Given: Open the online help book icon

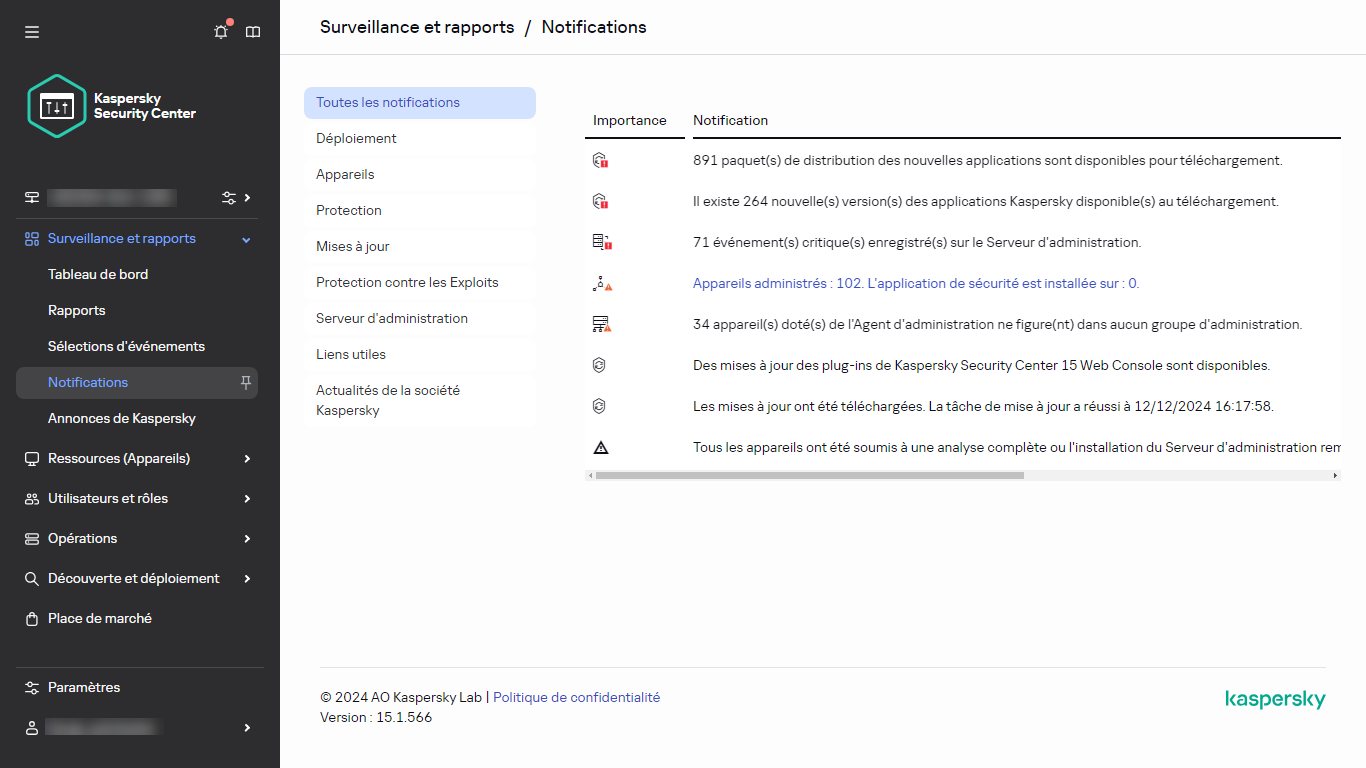Looking at the screenshot, I should click(x=252, y=31).
